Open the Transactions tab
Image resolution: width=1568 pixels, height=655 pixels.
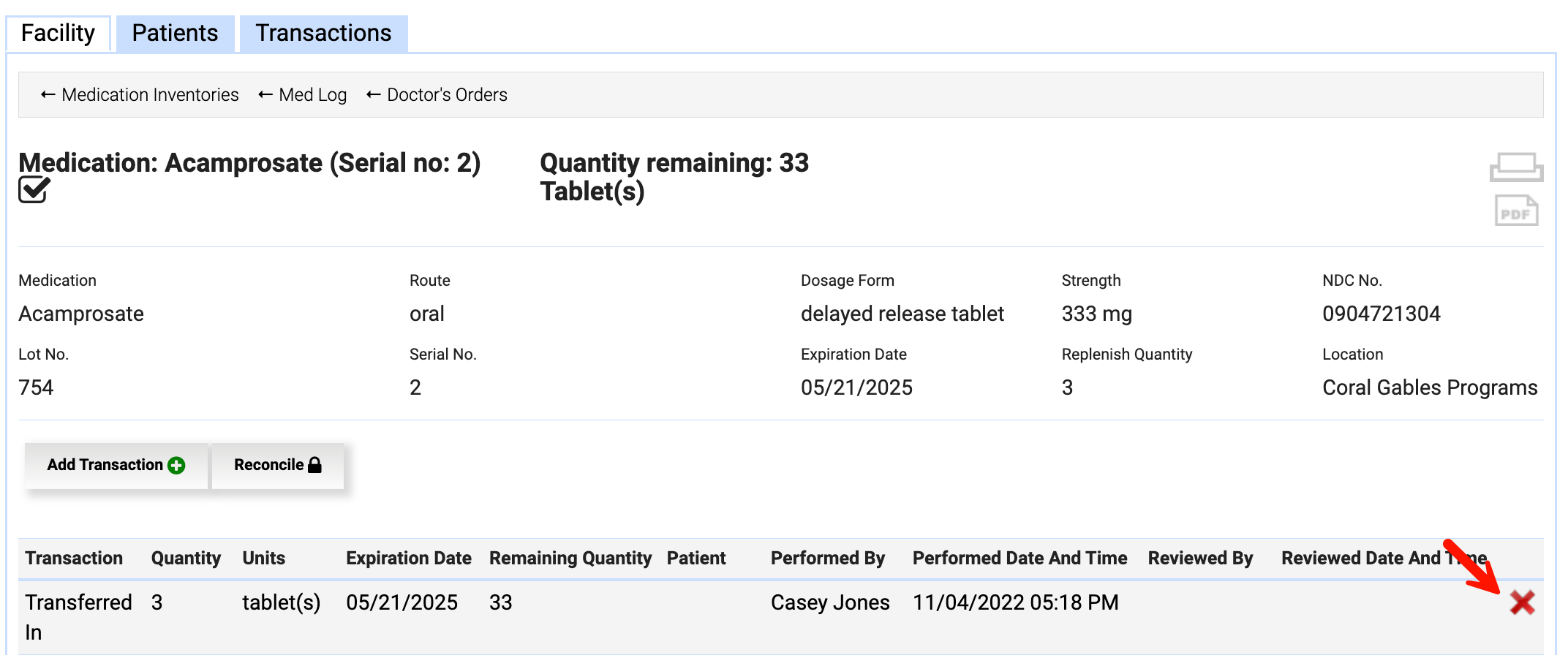[x=323, y=34]
